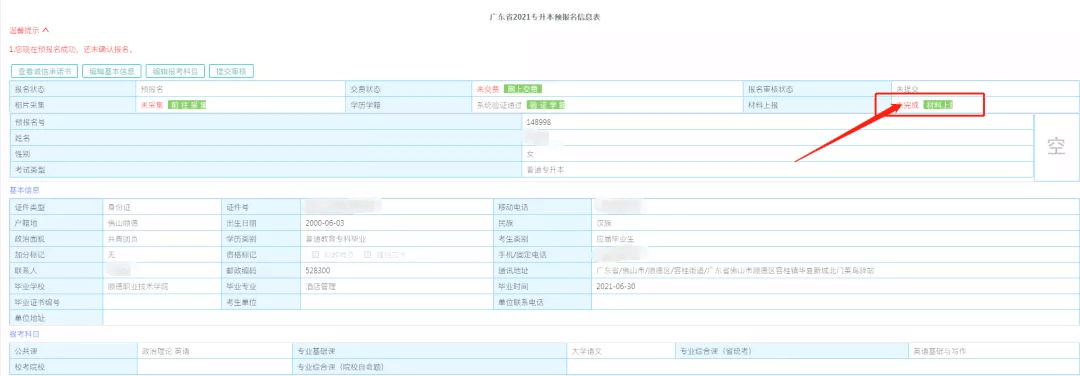1080x376 pixels.
Task: Click the 酒店管理 major value
Action: tap(320, 286)
